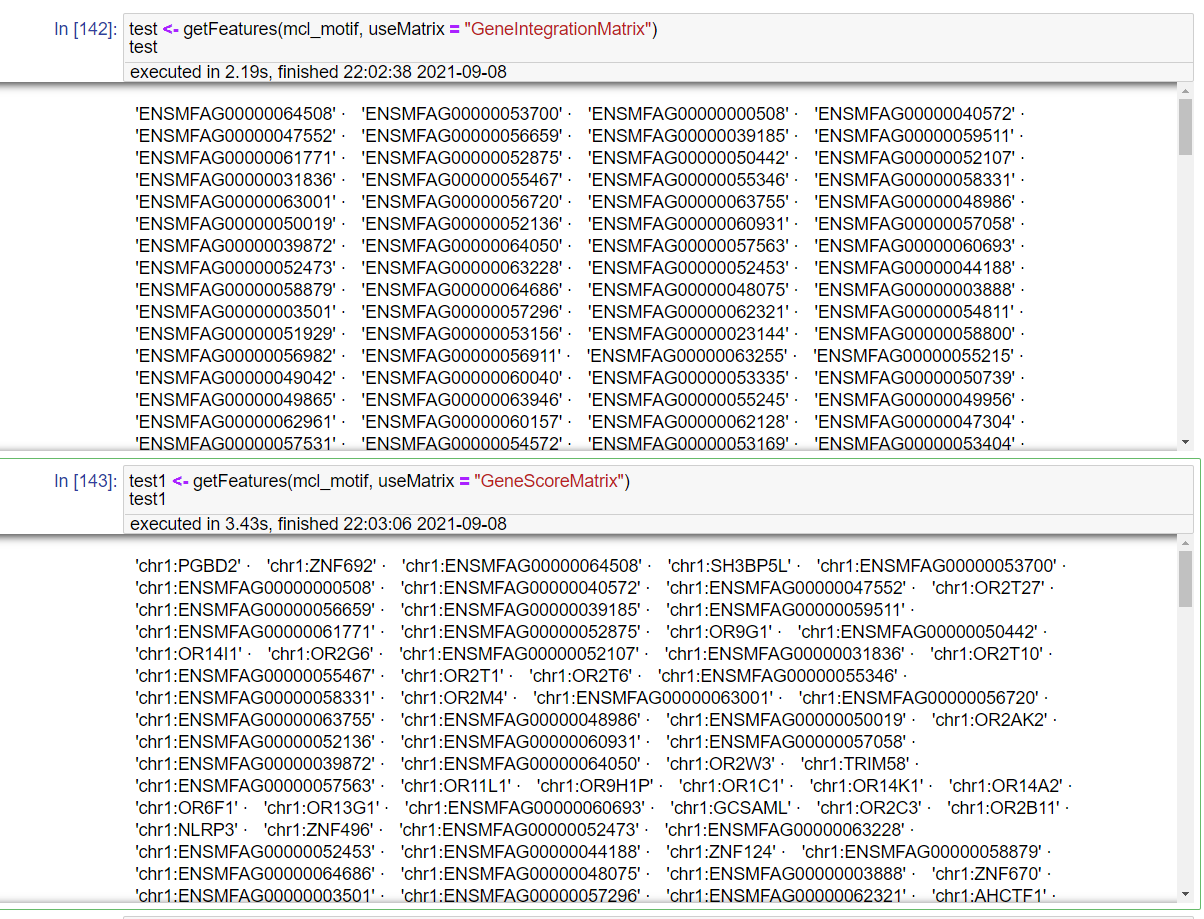Click 'chr1:OR14K1' in second output

[866, 786]
